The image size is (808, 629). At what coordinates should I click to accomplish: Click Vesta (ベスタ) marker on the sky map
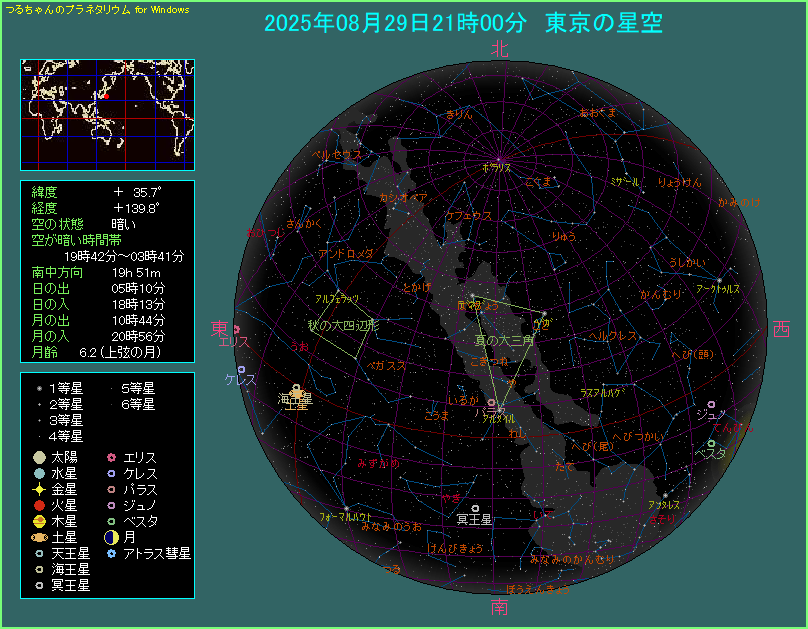pyautogui.click(x=711, y=443)
